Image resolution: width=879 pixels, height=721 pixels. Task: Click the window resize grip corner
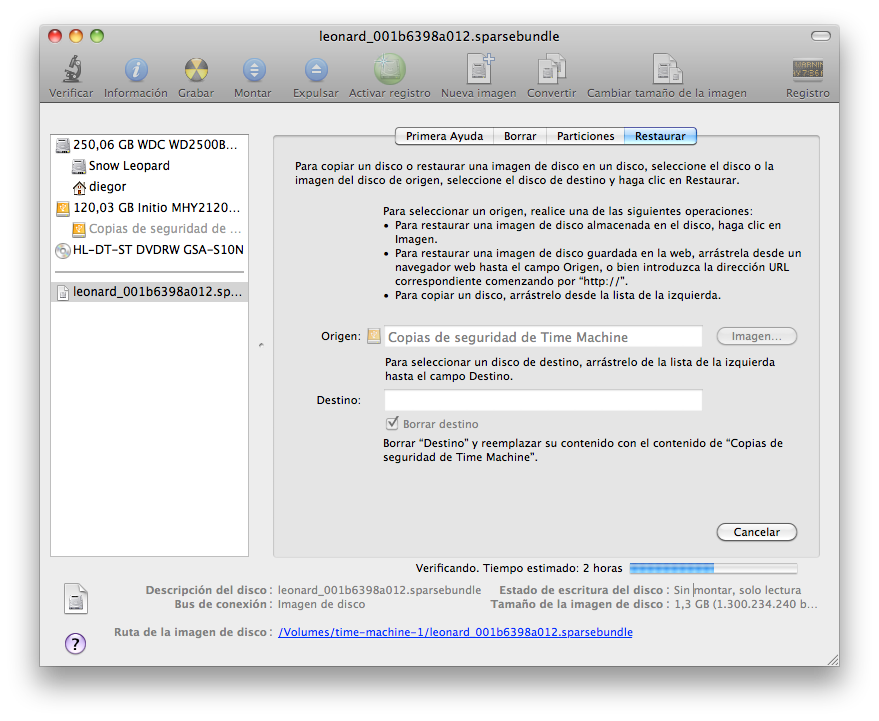point(833,660)
